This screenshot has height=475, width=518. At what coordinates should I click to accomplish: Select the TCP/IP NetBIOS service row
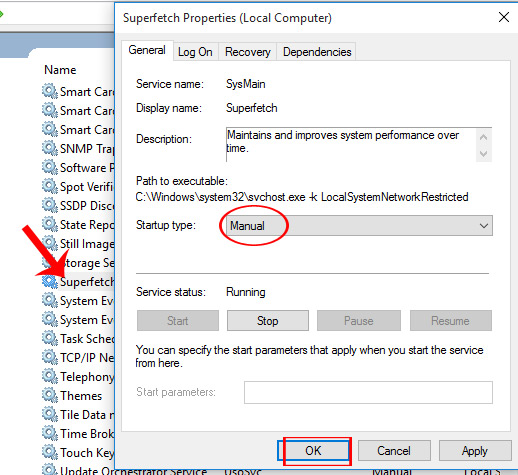click(x=87, y=358)
